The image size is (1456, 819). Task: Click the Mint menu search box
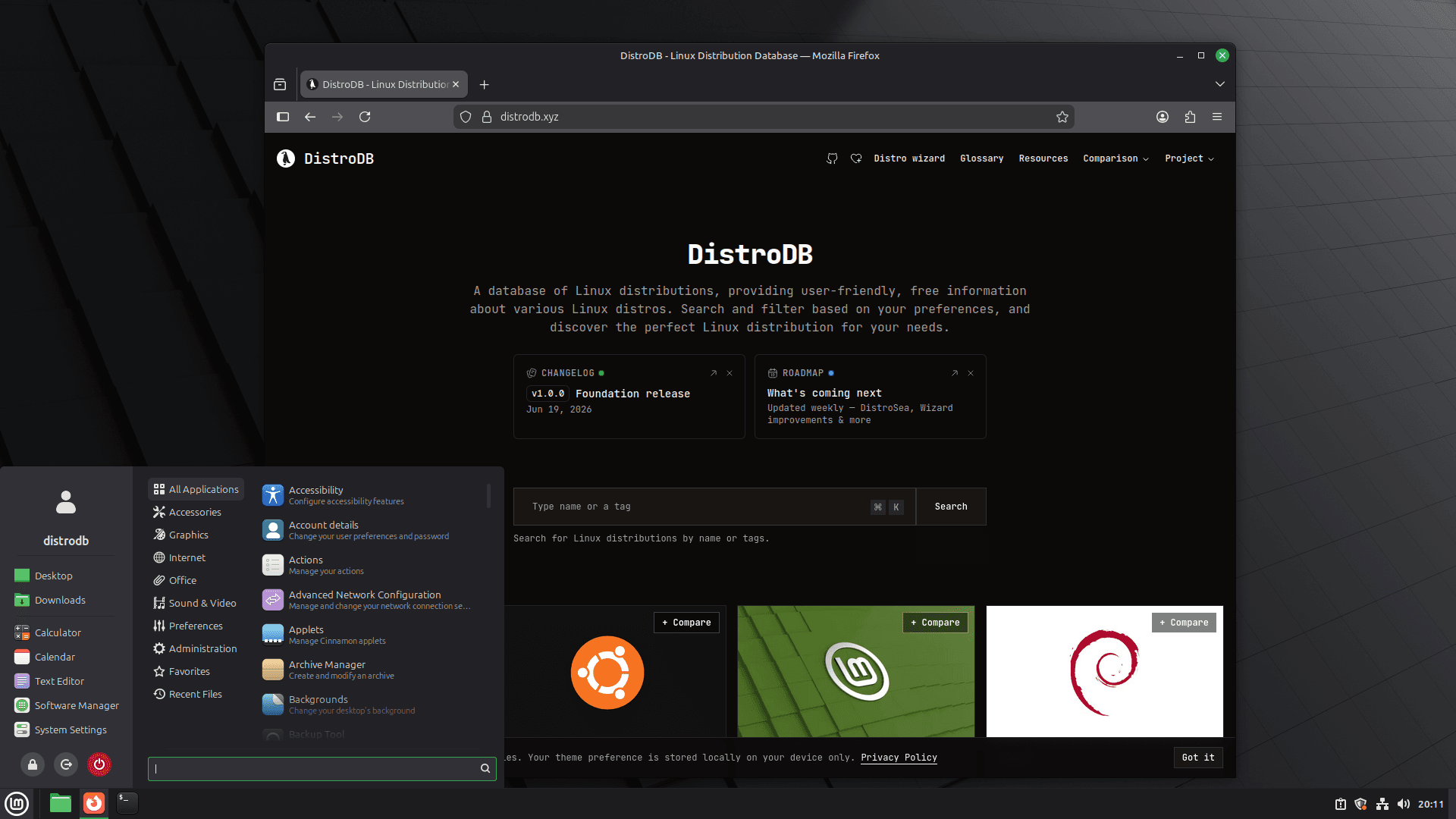point(322,768)
